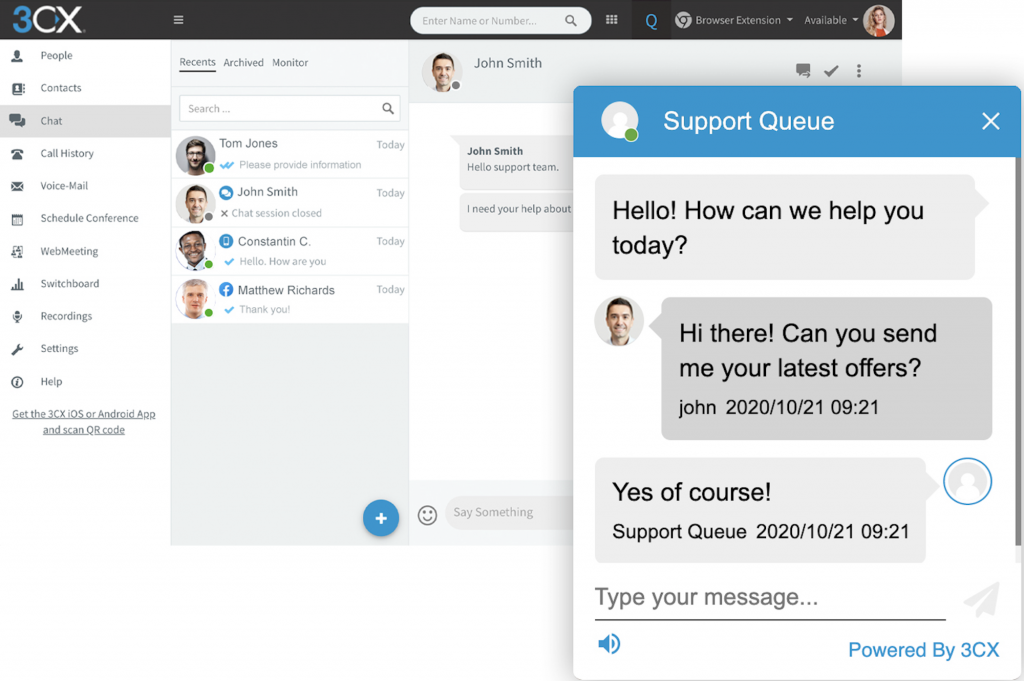Viewport: 1024px width, 681px height.
Task: Open the Available status dropdown
Action: pos(831,20)
